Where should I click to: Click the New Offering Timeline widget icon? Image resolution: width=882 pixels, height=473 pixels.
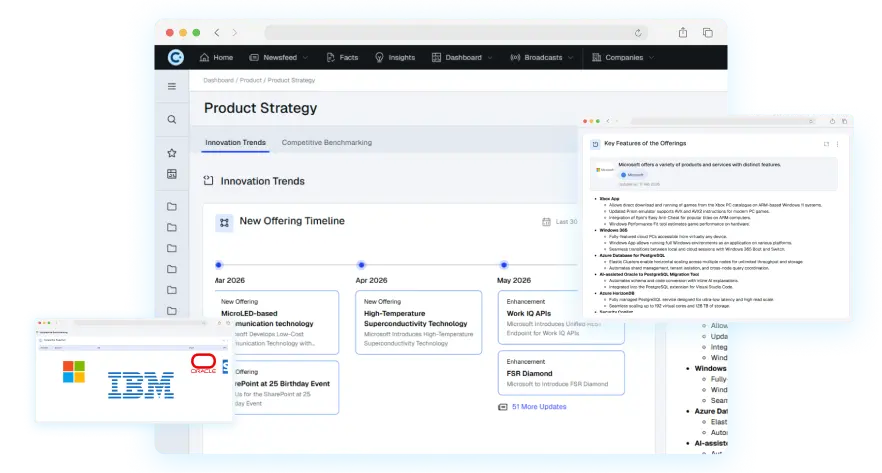(x=224, y=222)
